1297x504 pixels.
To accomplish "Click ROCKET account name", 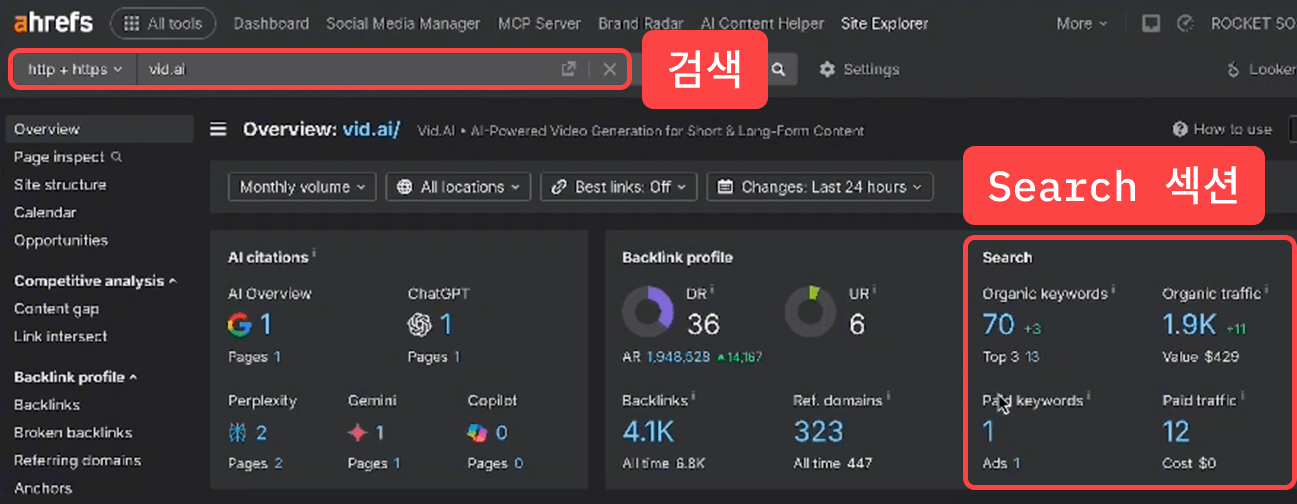I will 1253,23.
